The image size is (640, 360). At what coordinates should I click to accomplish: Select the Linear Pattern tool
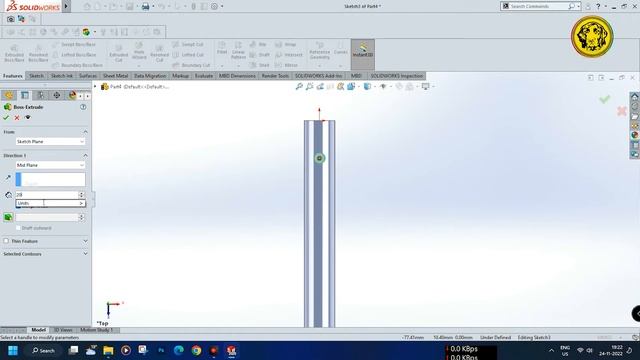click(x=238, y=50)
